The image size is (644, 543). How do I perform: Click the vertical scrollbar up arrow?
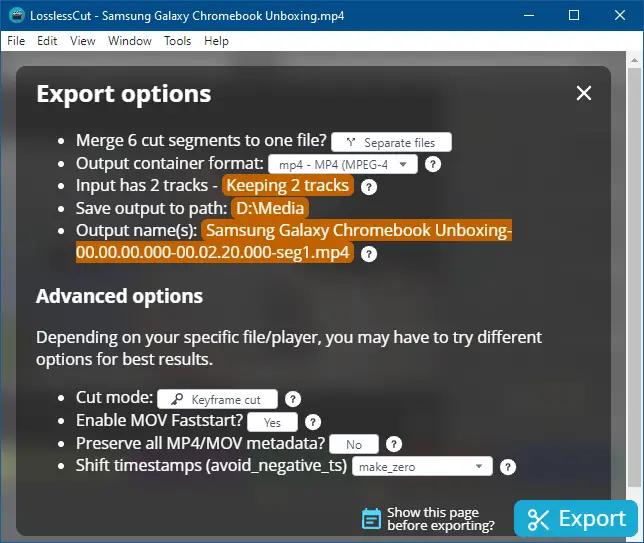(x=635, y=60)
